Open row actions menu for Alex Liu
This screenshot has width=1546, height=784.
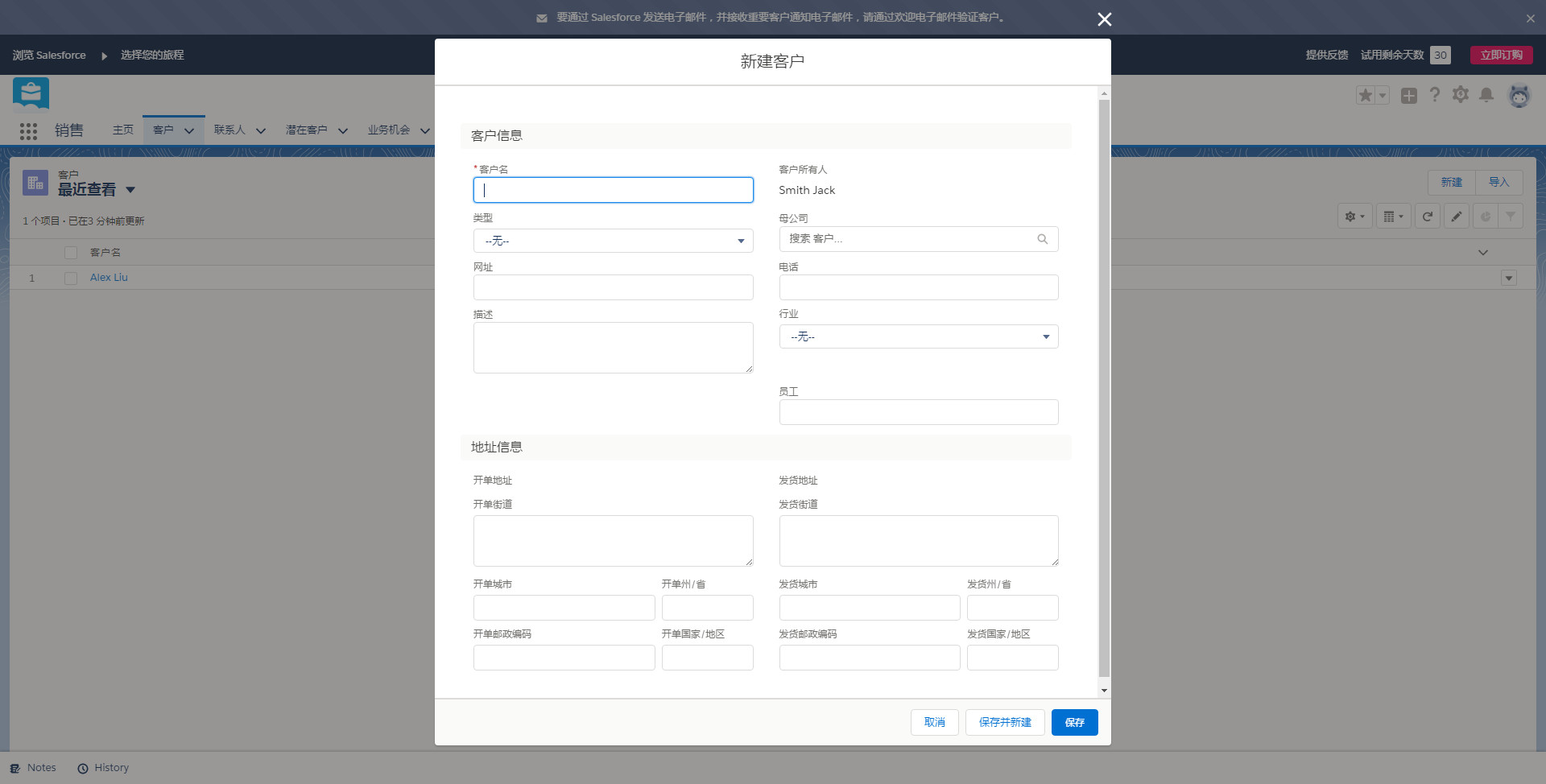(x=1509, y=278)
